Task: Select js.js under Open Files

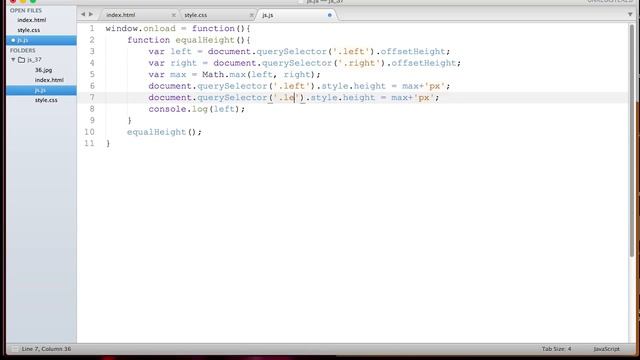Action: click(41, 40)
